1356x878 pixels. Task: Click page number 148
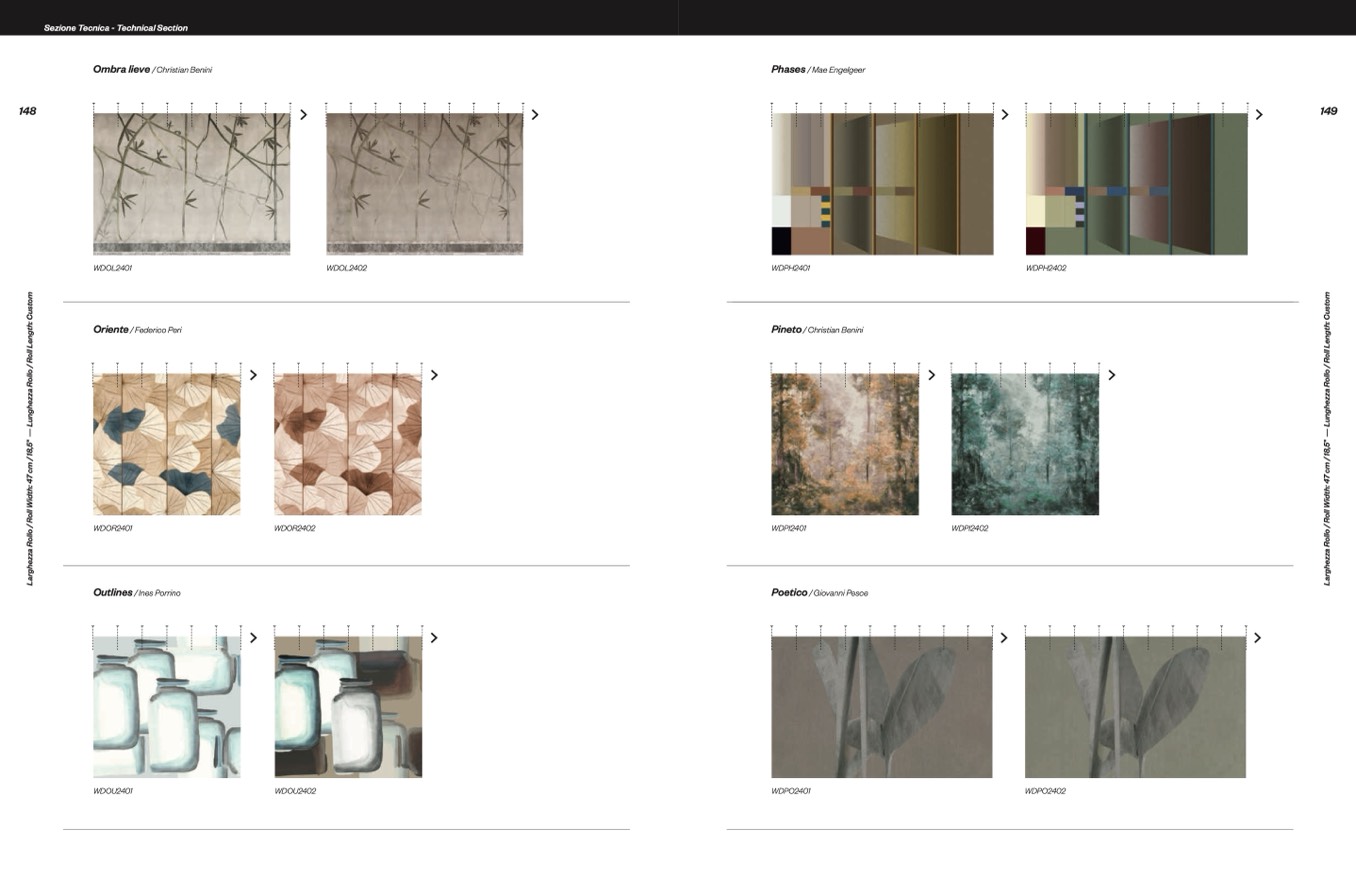coord(27,111)
